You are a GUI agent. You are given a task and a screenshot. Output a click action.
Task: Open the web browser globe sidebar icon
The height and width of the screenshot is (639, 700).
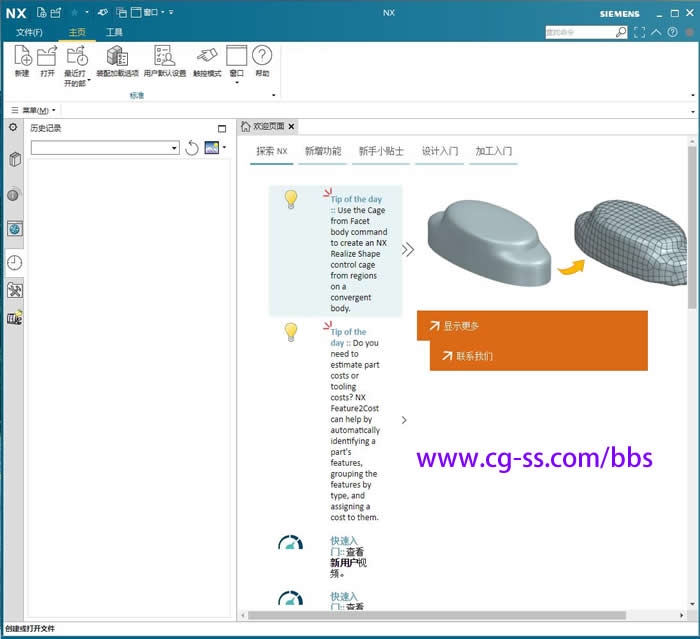tap(15, 228)
